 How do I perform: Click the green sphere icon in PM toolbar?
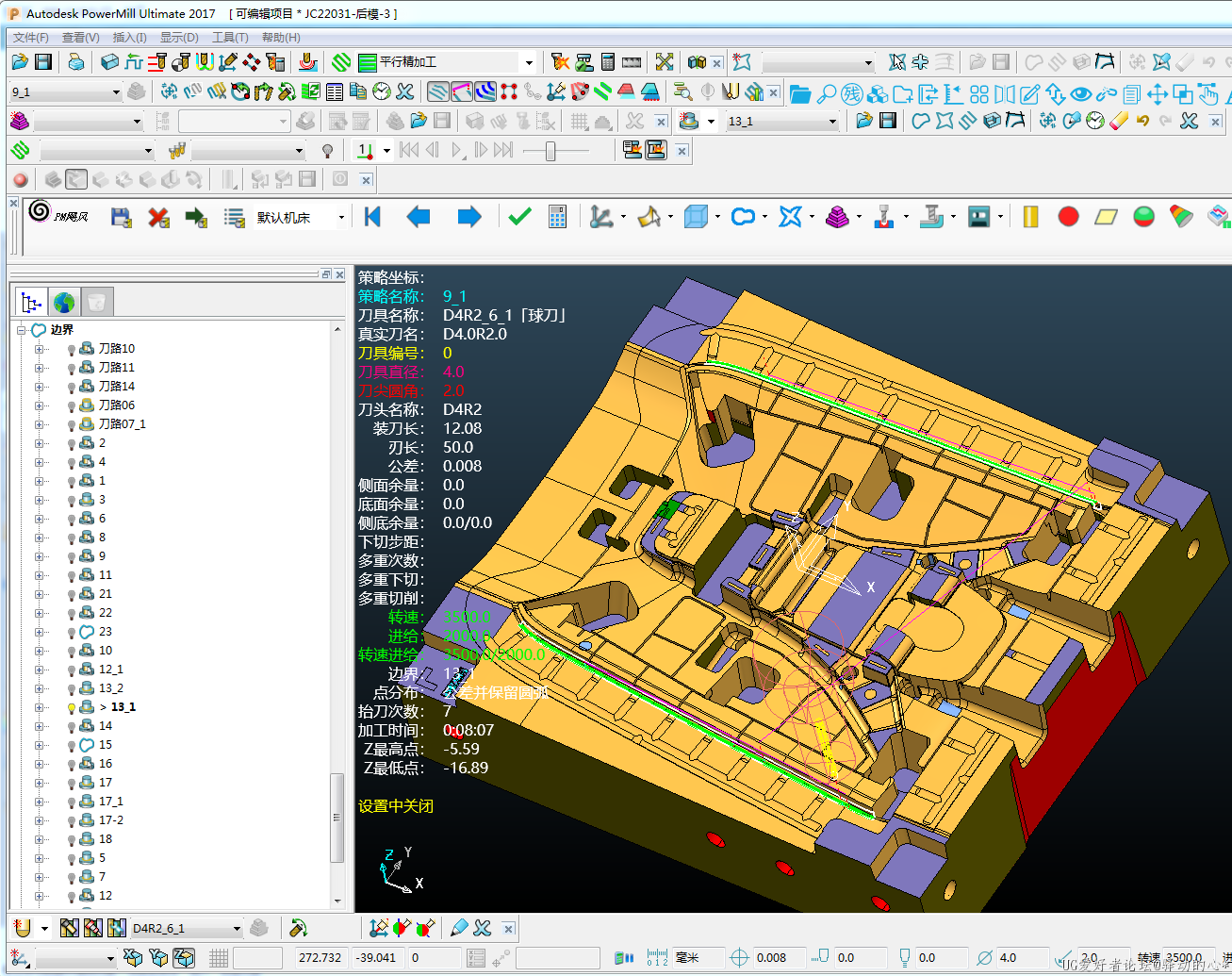pos(1143,217)
